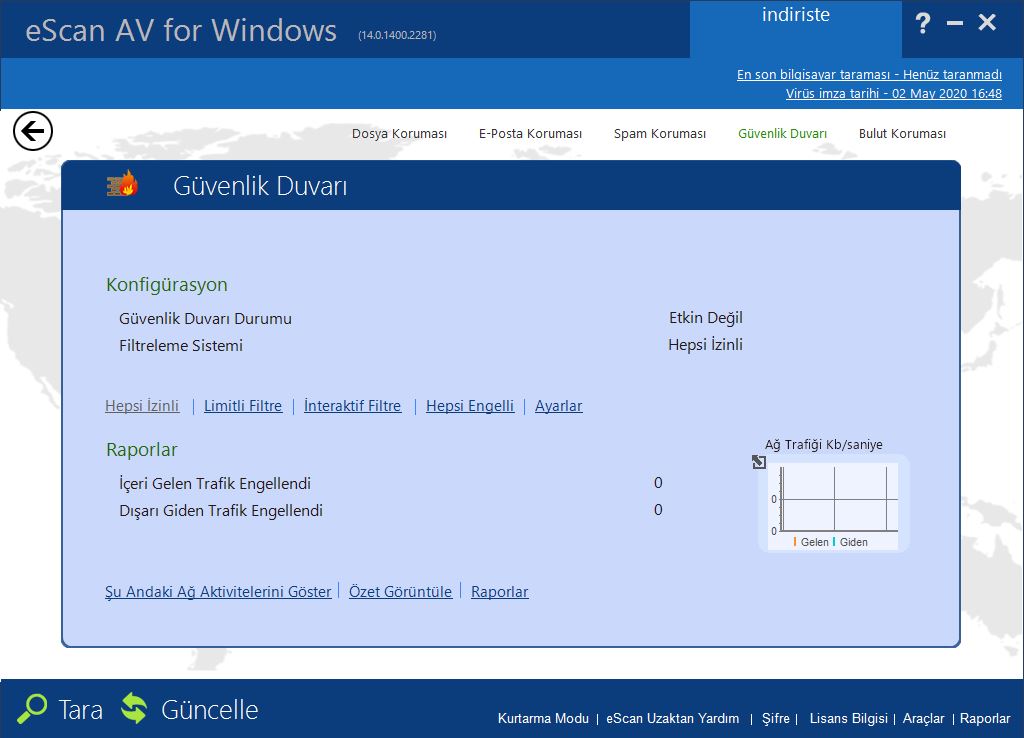Image resolution: width=1024 pixels, height=738 pixels.
Task: Click version number 14.0.1400.2281
Action: point(397,35)
